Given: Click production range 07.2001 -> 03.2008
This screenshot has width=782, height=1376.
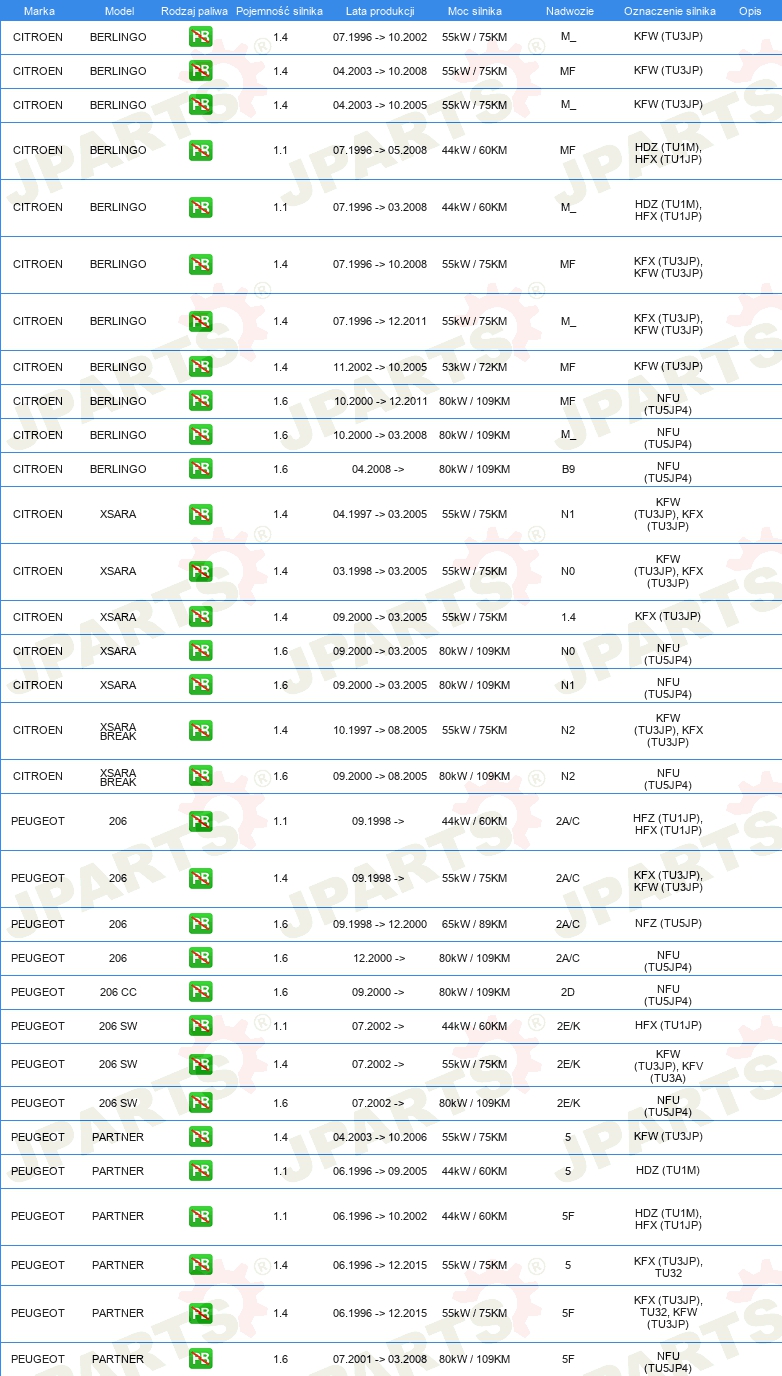Looking at the screenshot, I should [x=379, y=1360].
